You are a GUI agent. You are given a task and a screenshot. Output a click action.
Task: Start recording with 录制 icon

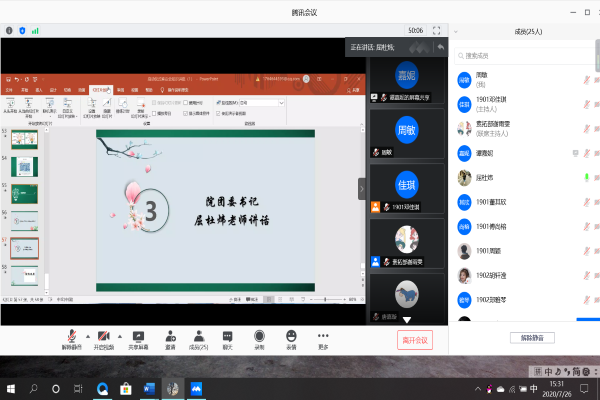click(259, 337)
